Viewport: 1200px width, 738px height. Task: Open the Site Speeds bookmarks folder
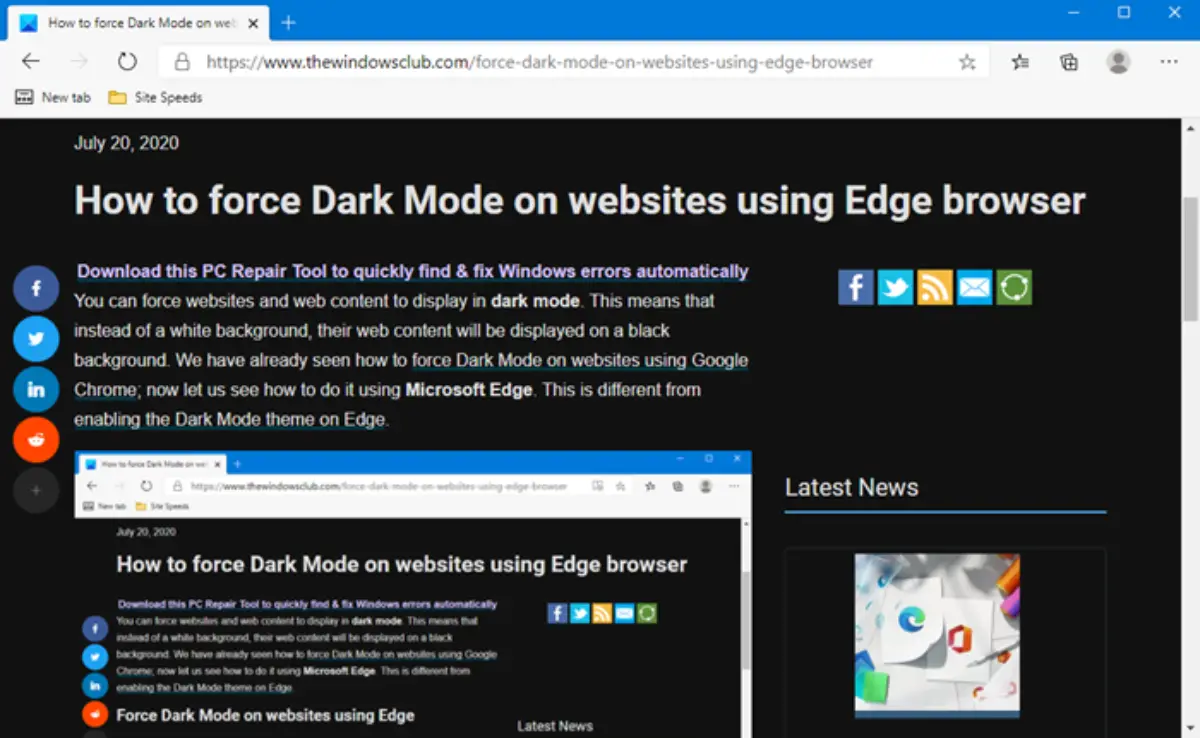[x=155, y=97]
